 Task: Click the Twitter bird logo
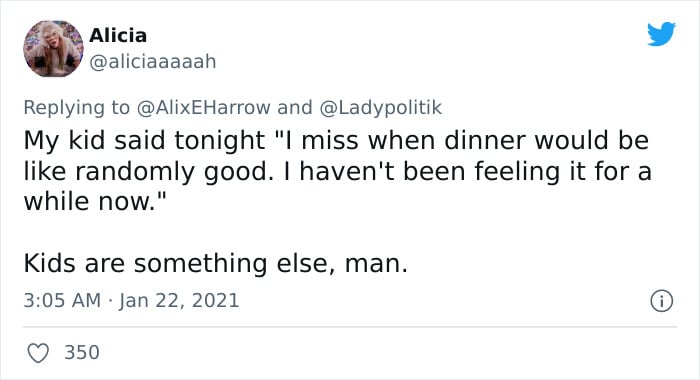[x=661, y=33]
